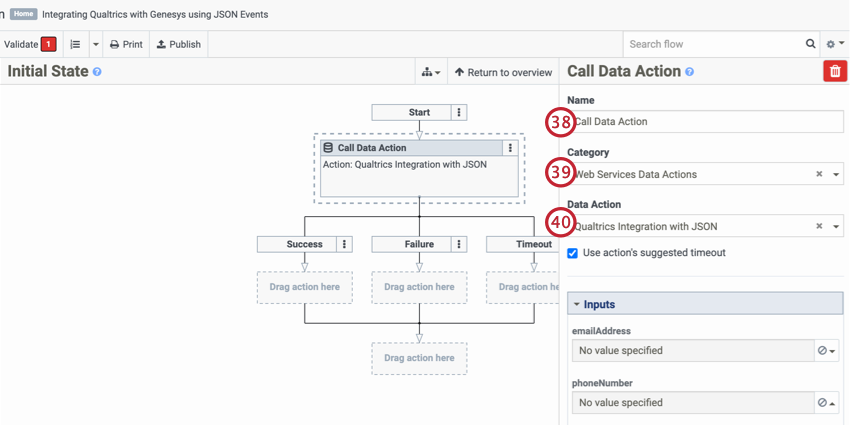850x425 pixels.
Task: Toggle Use action's suggested timeout checkbox
Action: click(x=573, y=253)
